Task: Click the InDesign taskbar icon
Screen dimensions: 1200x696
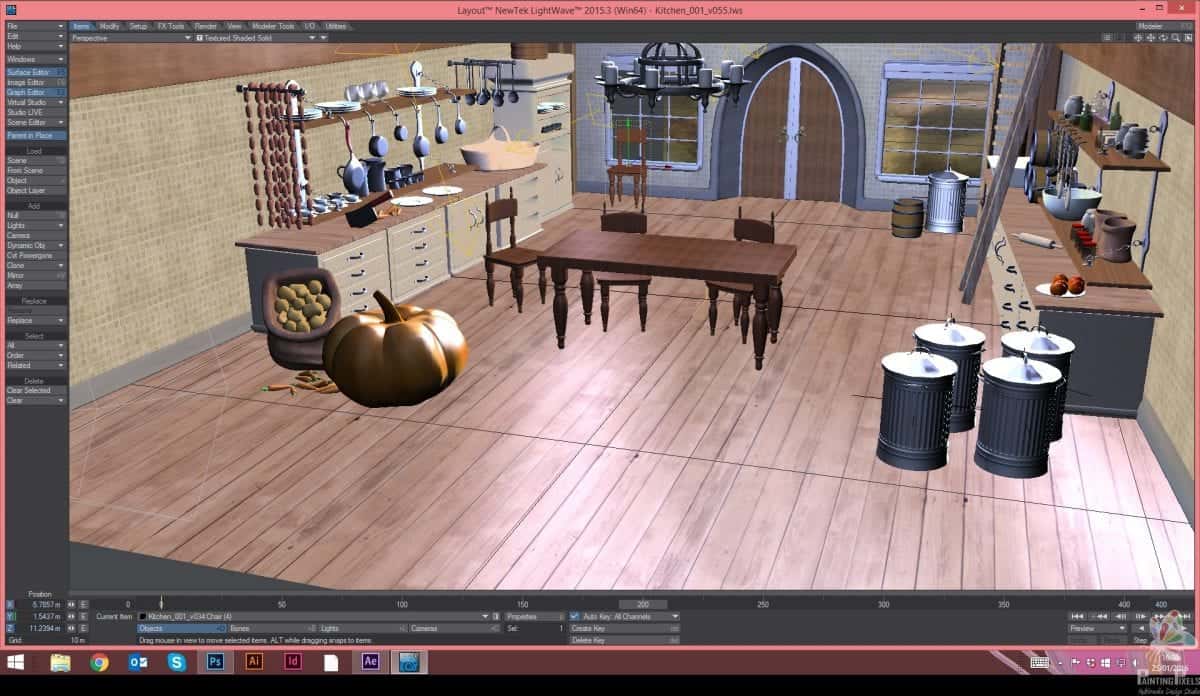Action: [x=293, y=662]
